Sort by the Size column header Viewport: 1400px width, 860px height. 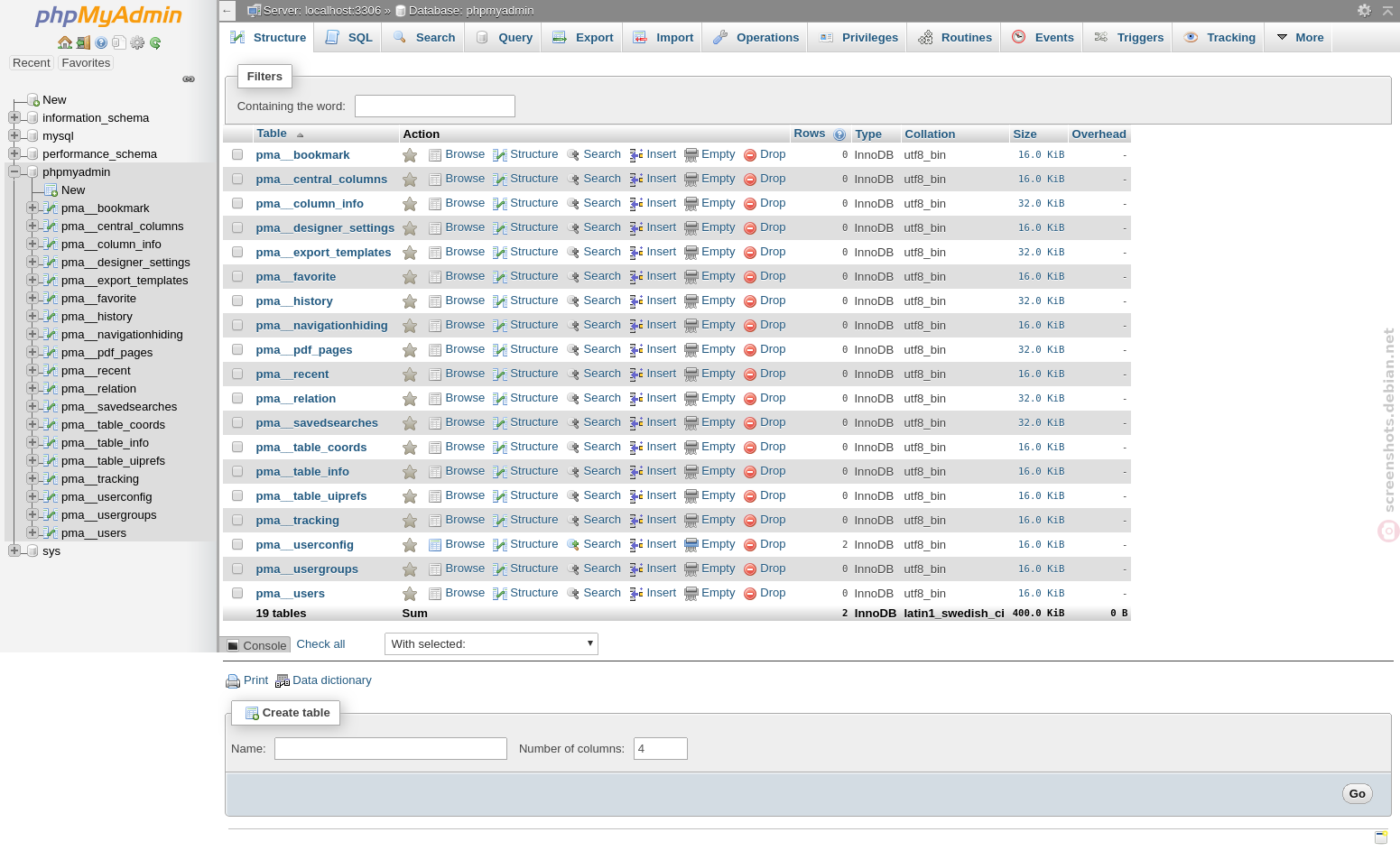coord(1025,134)
